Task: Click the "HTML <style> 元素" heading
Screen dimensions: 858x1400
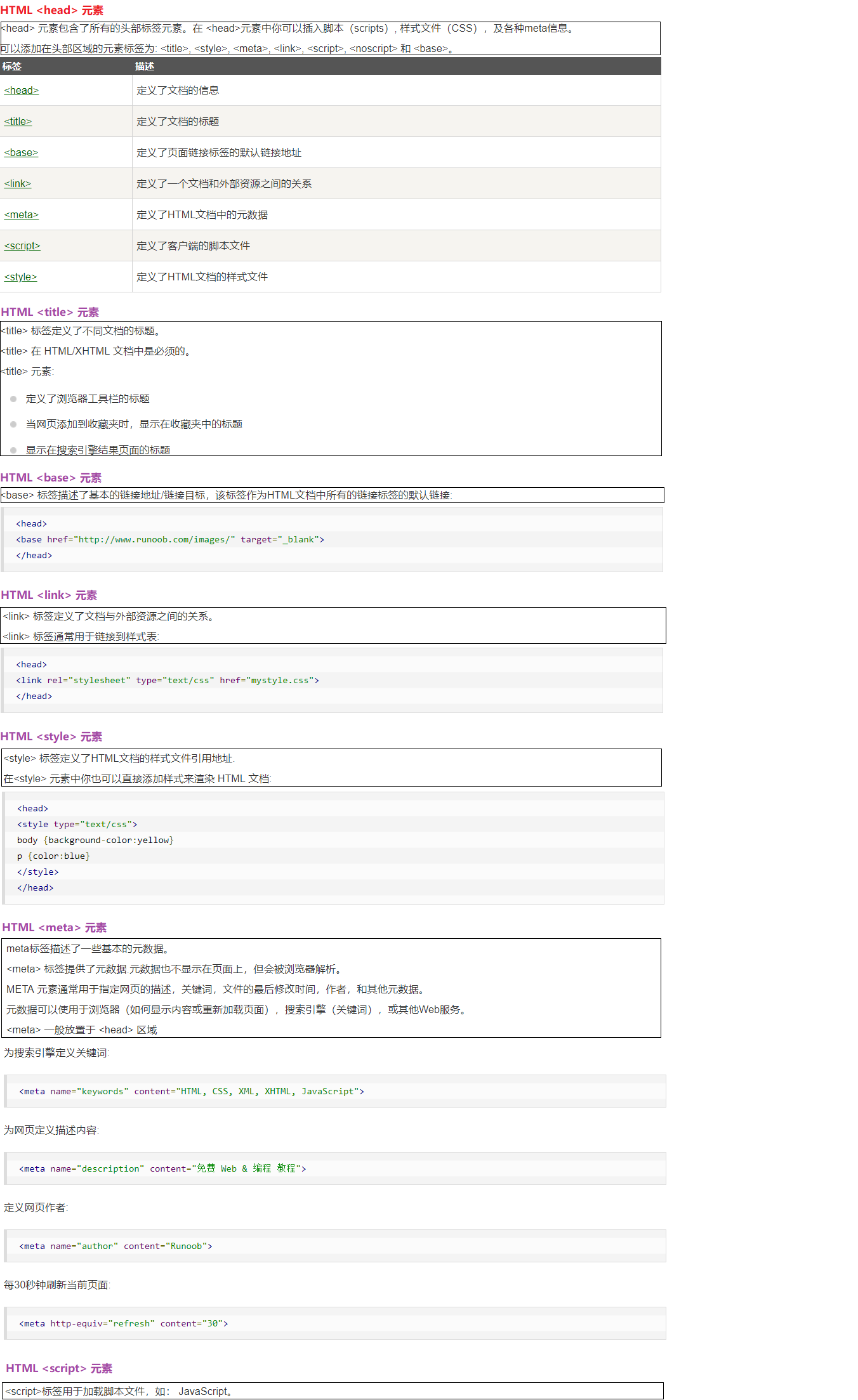Action: click(51, 736)
